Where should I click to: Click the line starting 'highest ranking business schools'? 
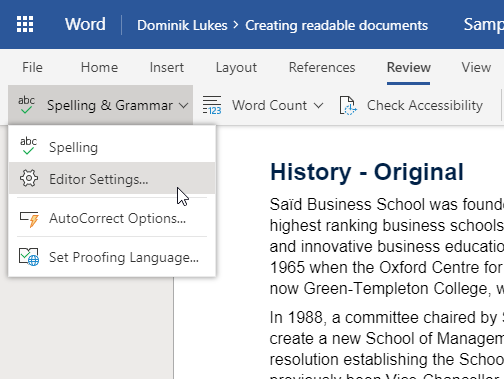387,226
